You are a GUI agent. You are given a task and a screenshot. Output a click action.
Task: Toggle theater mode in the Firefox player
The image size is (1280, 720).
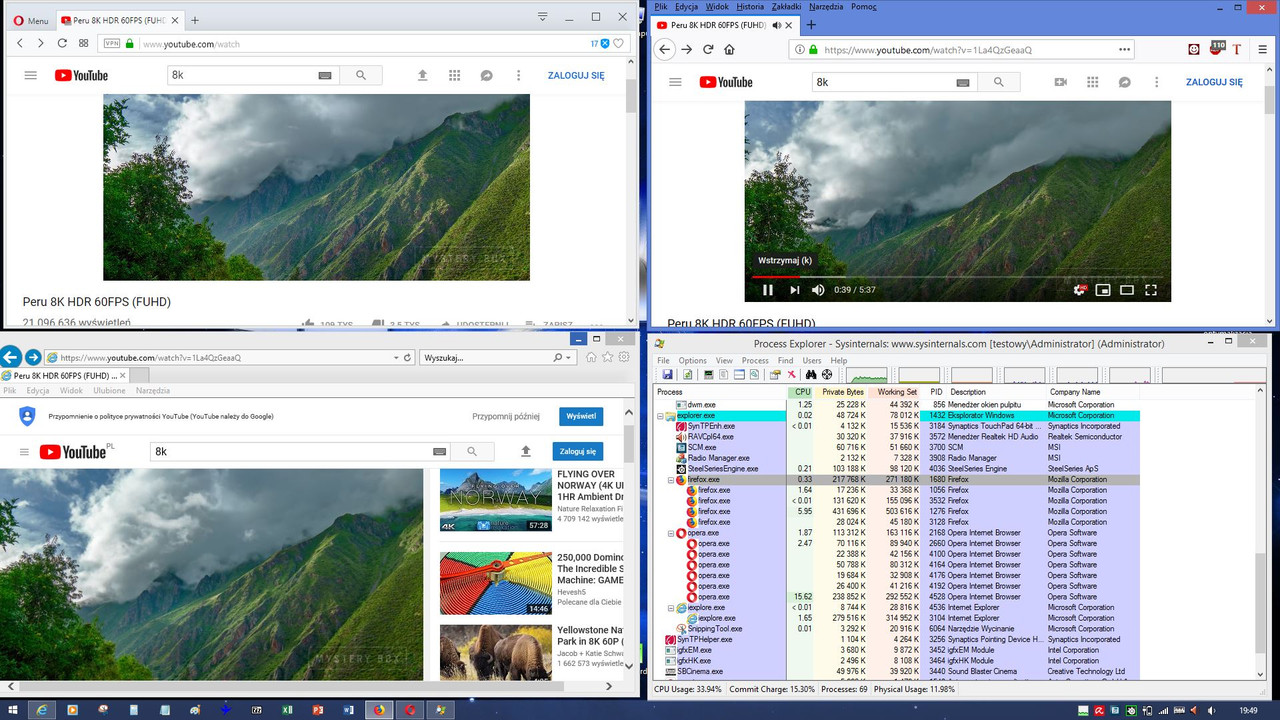tap(1127, 290)
